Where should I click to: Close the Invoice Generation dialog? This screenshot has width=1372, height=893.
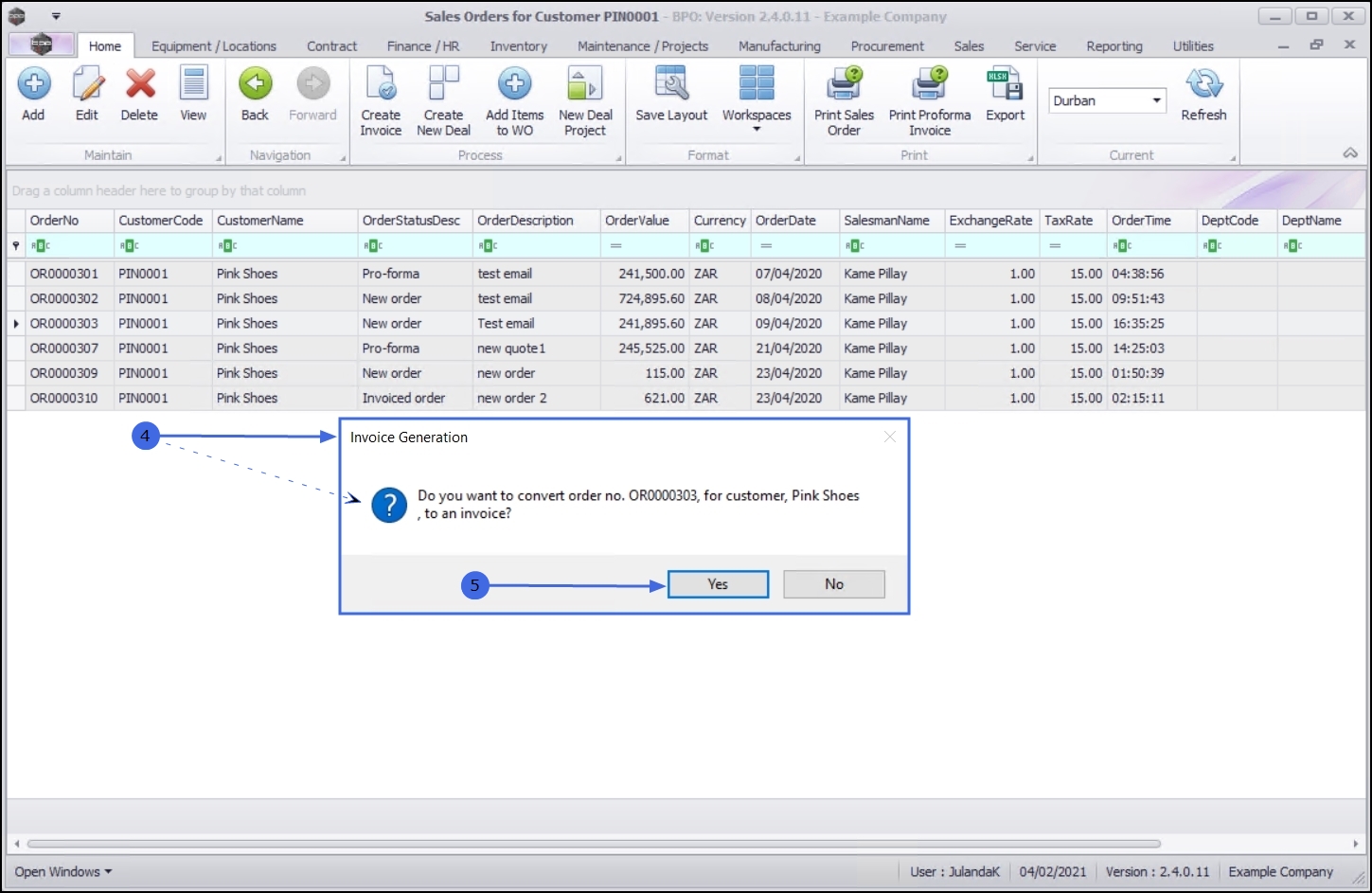click(x=889, y=437)
